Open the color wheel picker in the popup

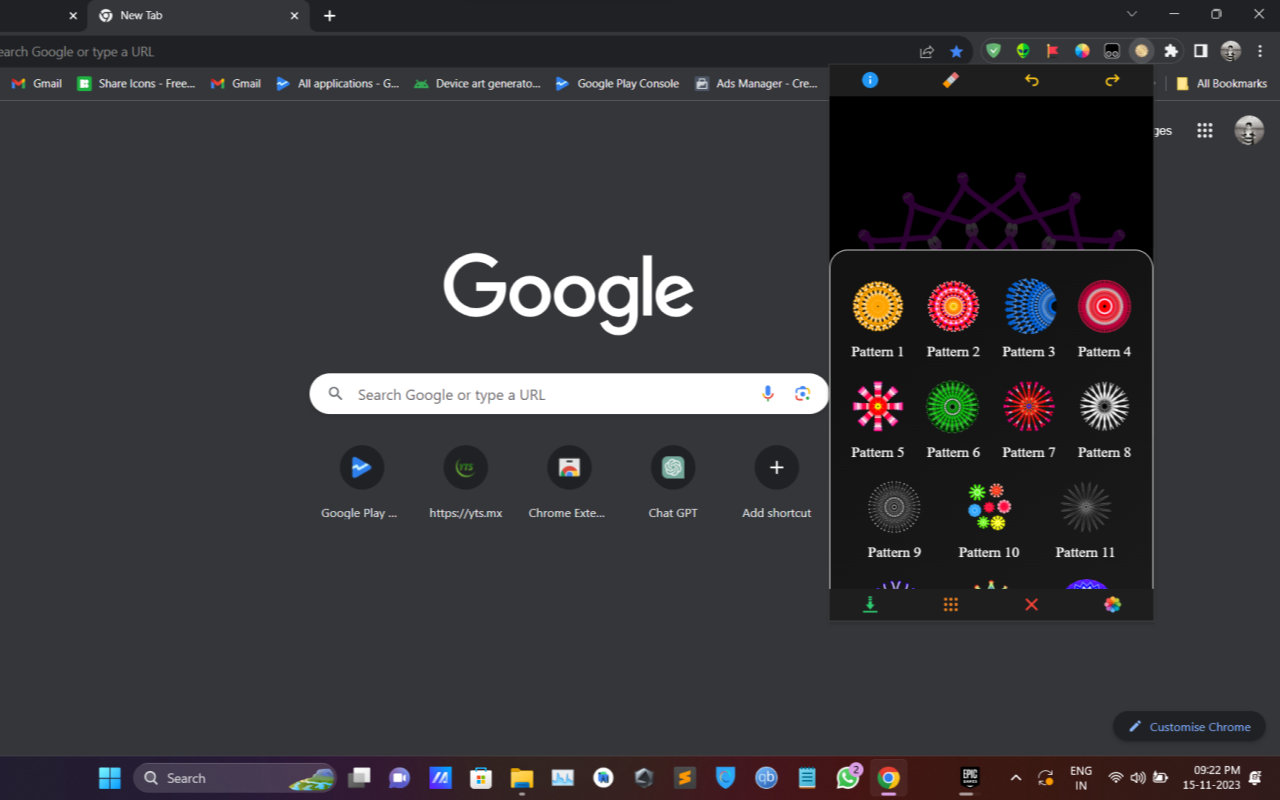point(1111,604)
